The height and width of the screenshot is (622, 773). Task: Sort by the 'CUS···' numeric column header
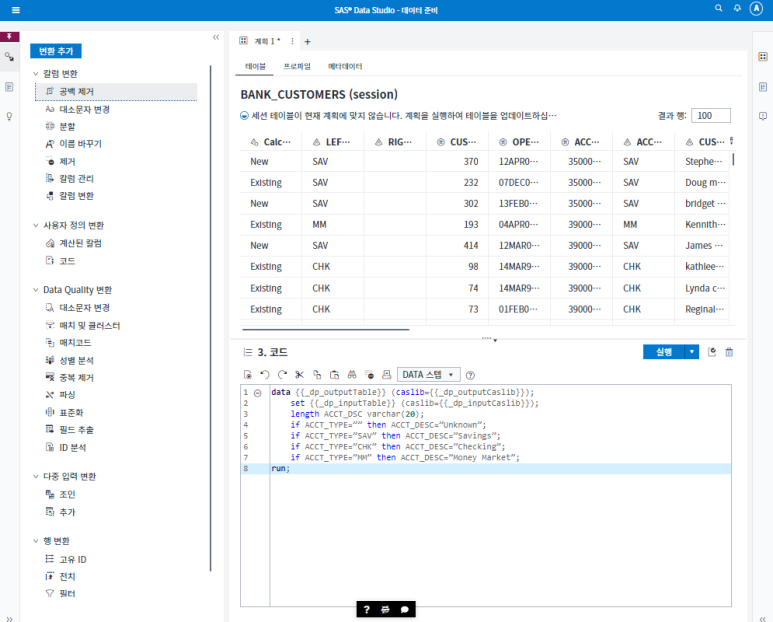[x=457, y=142]
